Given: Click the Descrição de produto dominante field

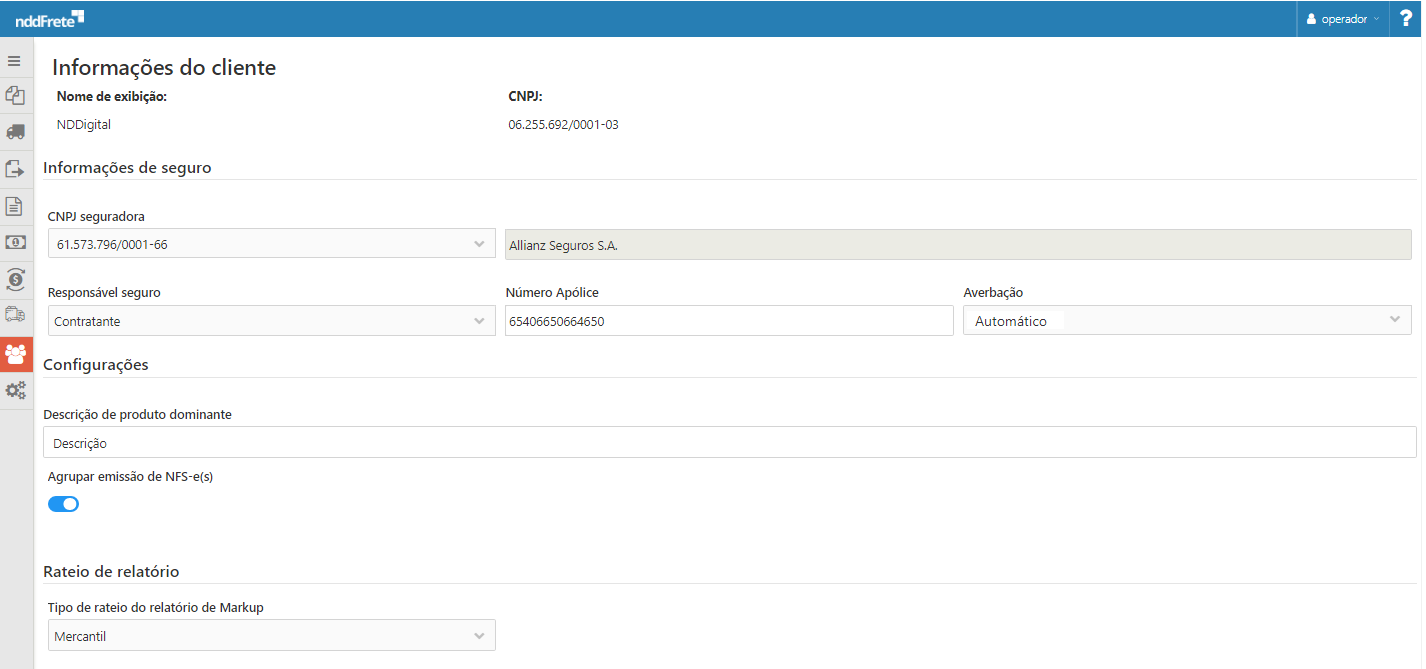Looking at the screenshot, I should (729, 443).
